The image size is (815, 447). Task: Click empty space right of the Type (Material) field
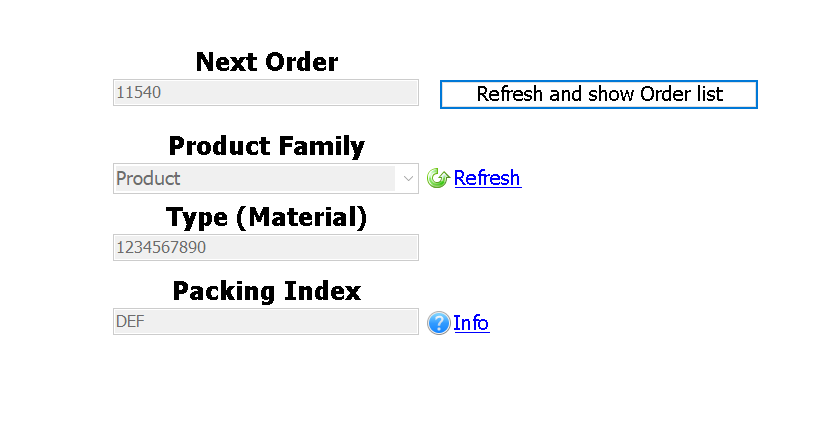[x=600, y=247]
